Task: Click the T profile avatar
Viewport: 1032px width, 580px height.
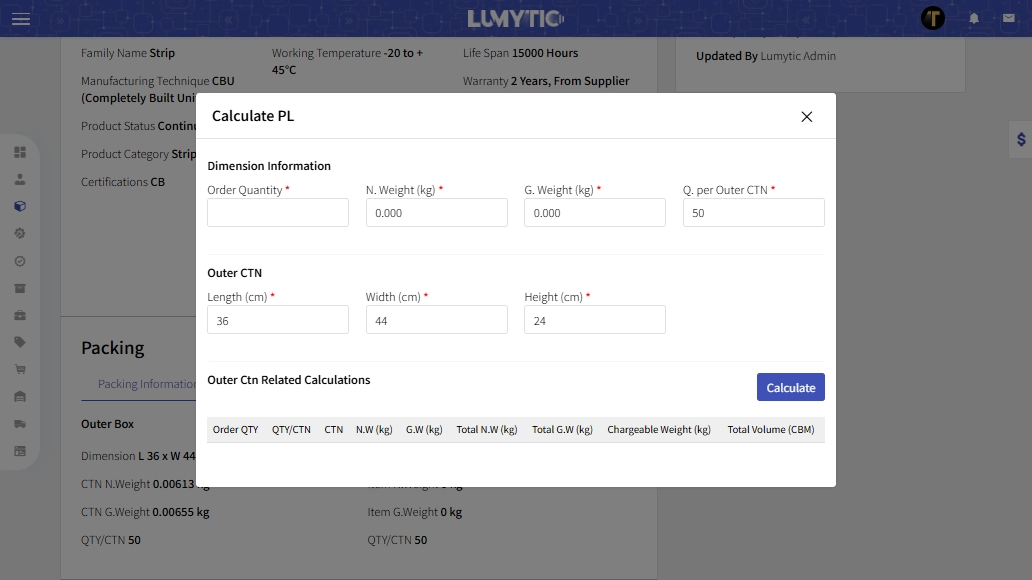Action: coord(933,18)
